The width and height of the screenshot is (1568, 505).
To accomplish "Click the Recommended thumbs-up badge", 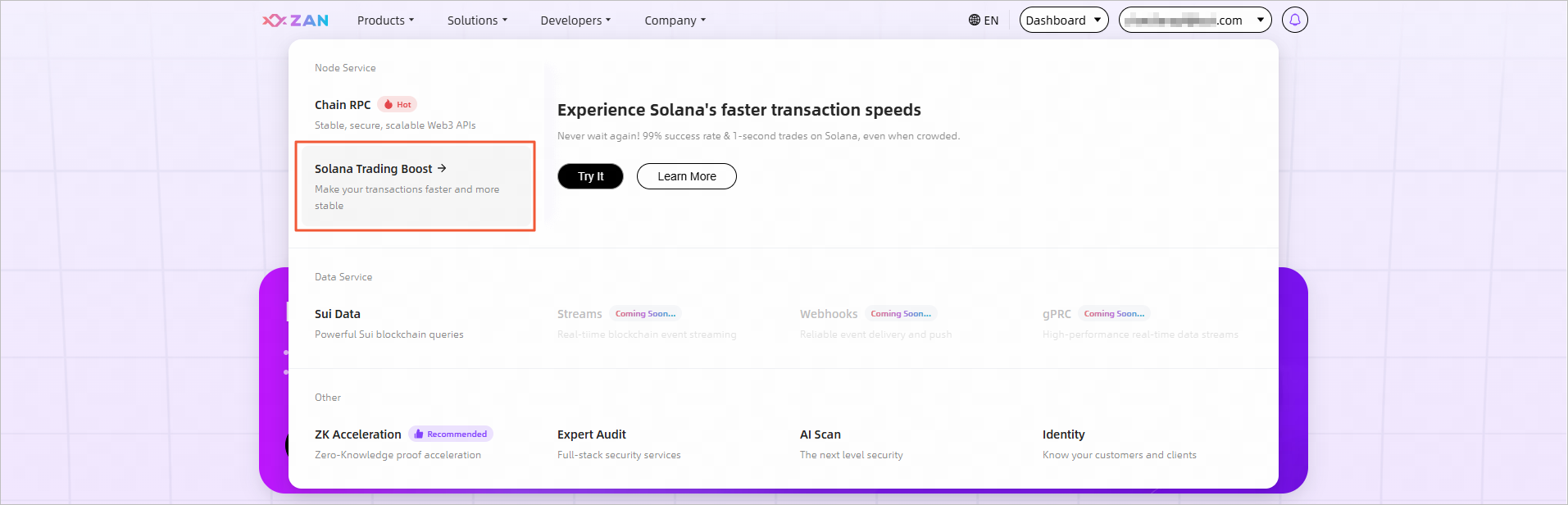I will point(451,434).
